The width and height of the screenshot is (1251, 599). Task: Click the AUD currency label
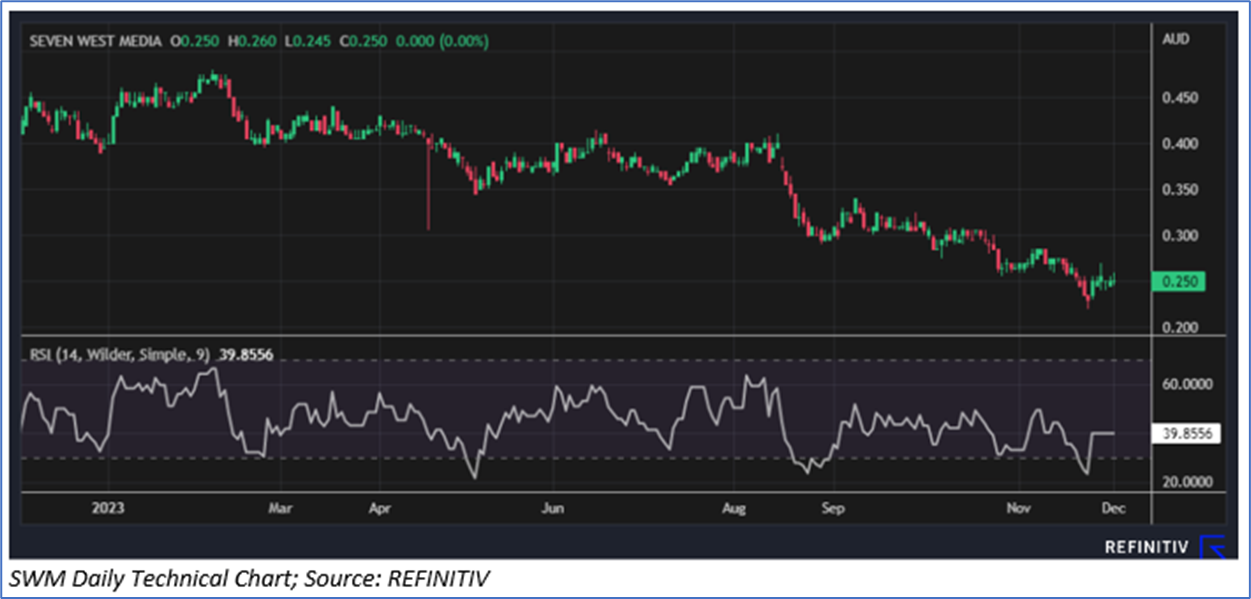click(1174, 39)
